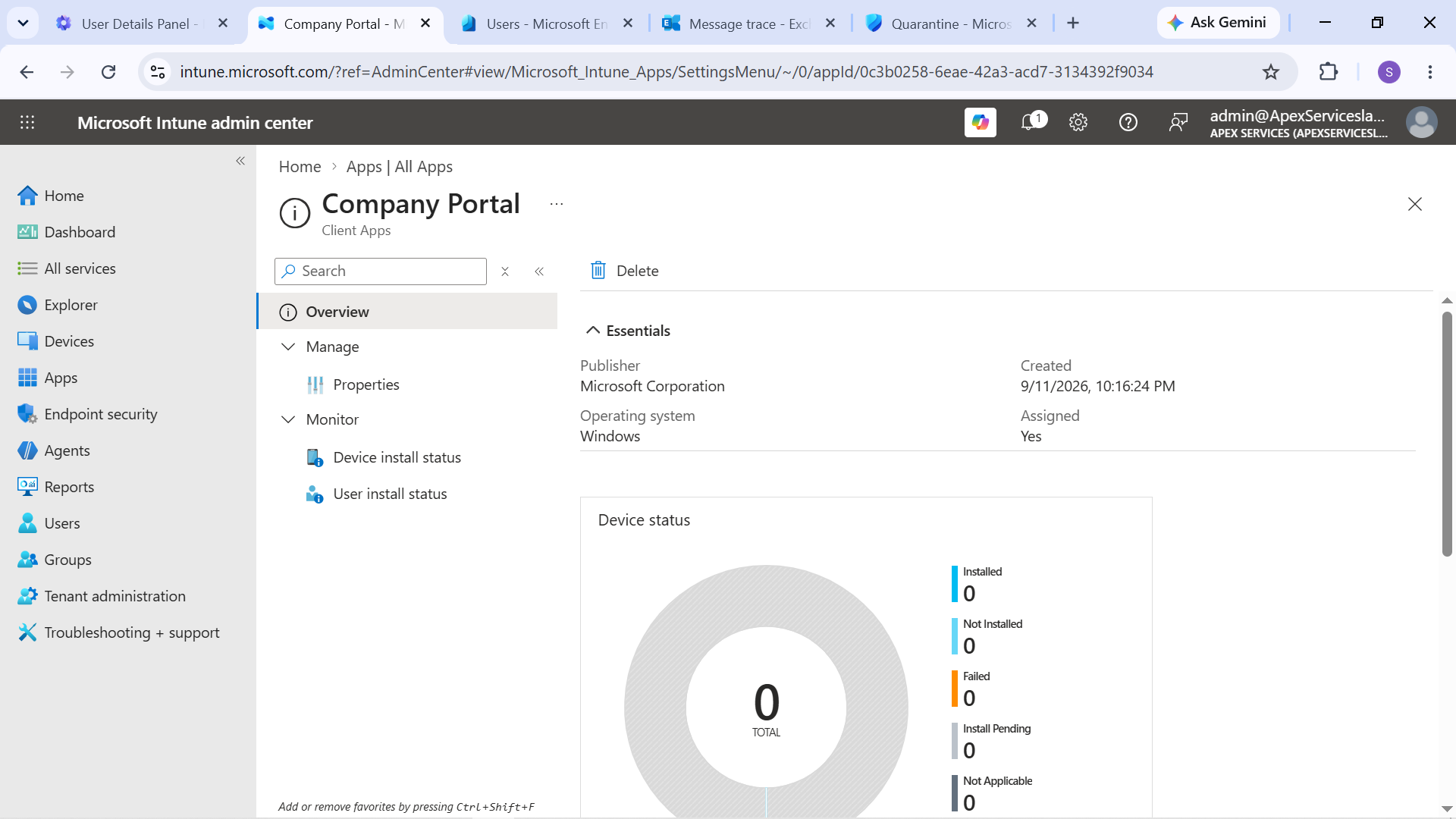Switch to User Details Panel tab
Viewport: 1456px width, 819px height.
click(140, 24)
